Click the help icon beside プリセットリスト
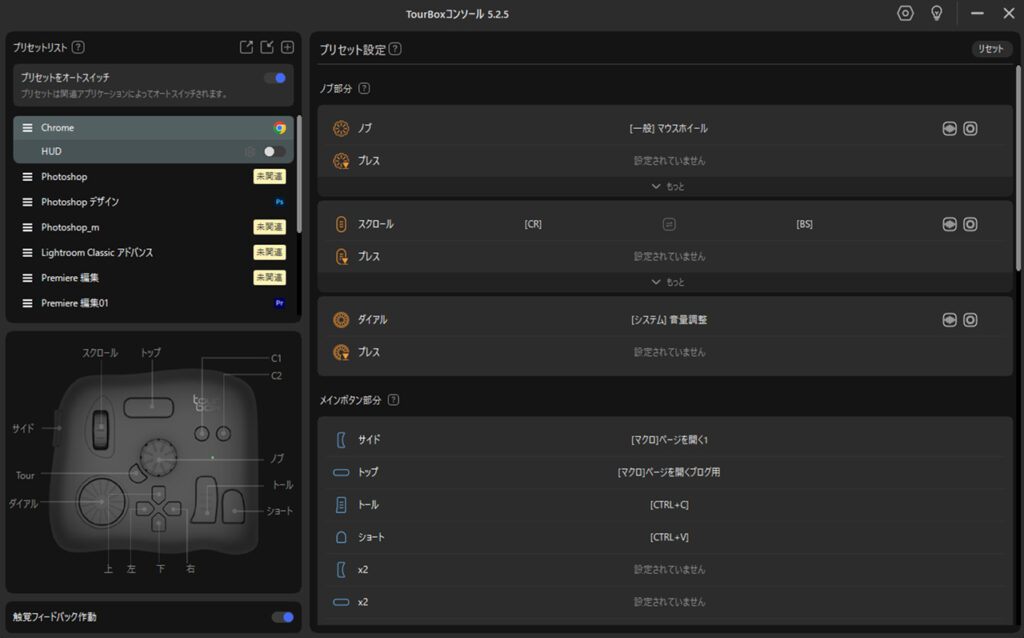The width and height of the screenshot is (1024, 638). [78, 47]
